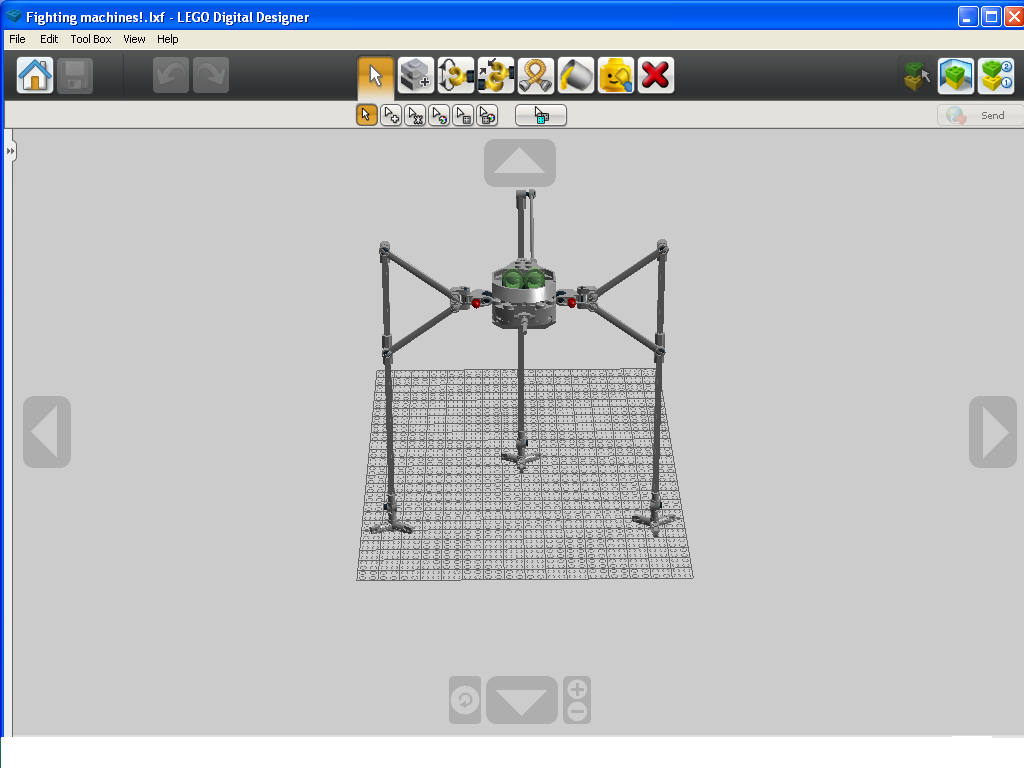Choose the Hinge Align tool
1024x768 pixels.
(495, 75)
